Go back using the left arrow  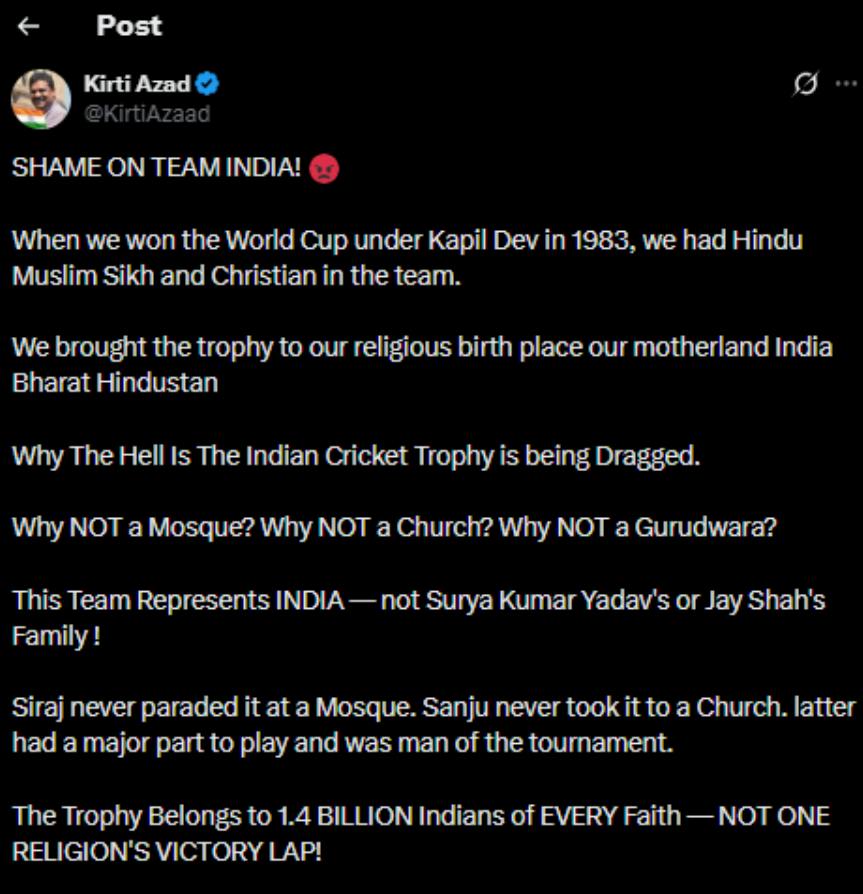[28, 27]
